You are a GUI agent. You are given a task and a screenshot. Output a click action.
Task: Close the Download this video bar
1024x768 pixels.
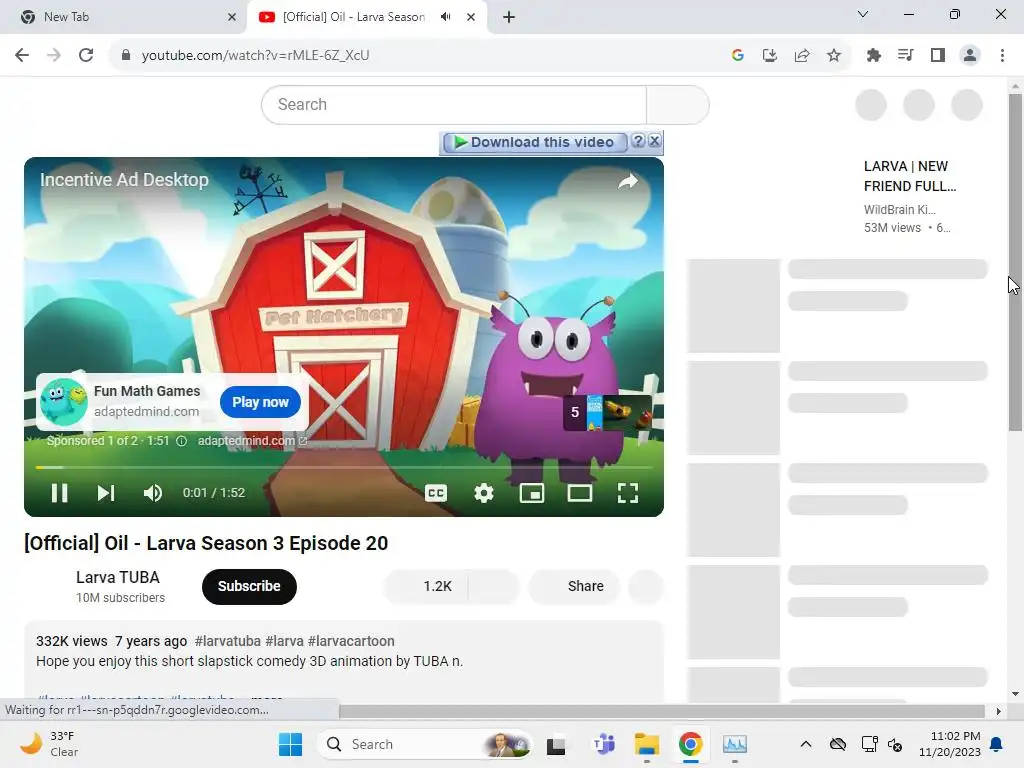click(655, 141)
